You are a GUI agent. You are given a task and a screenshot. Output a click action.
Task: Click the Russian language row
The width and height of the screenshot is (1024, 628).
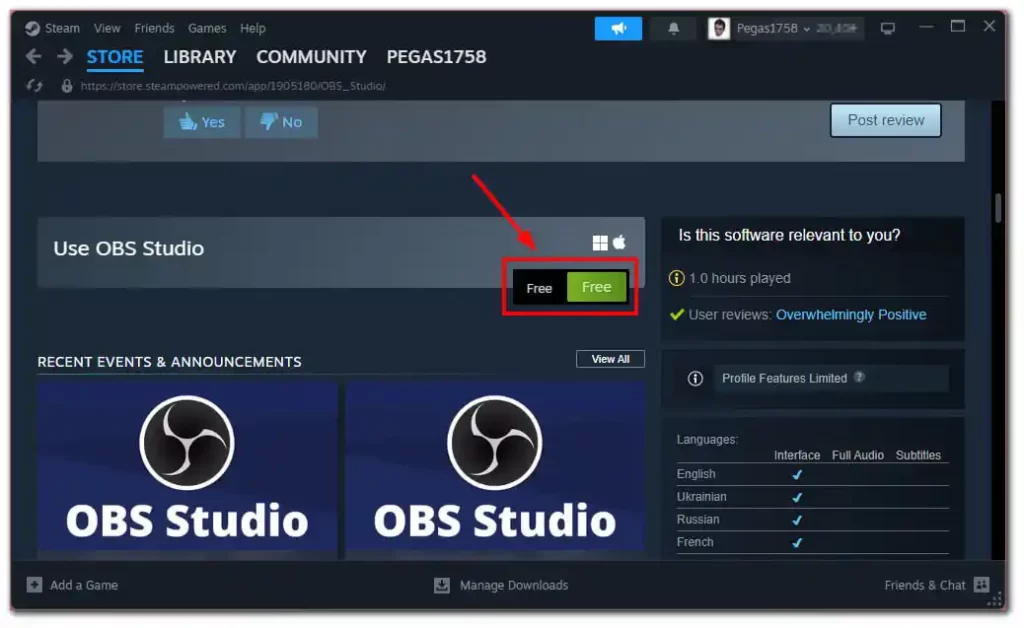[812, 520]
